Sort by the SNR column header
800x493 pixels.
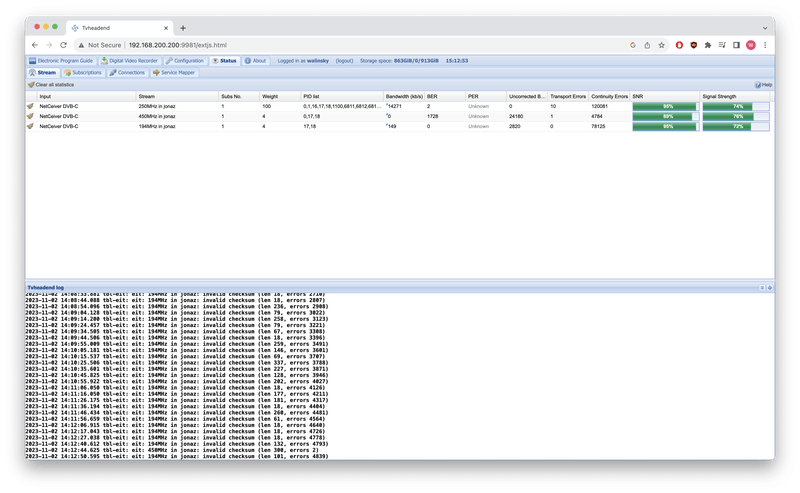point(665,96)
